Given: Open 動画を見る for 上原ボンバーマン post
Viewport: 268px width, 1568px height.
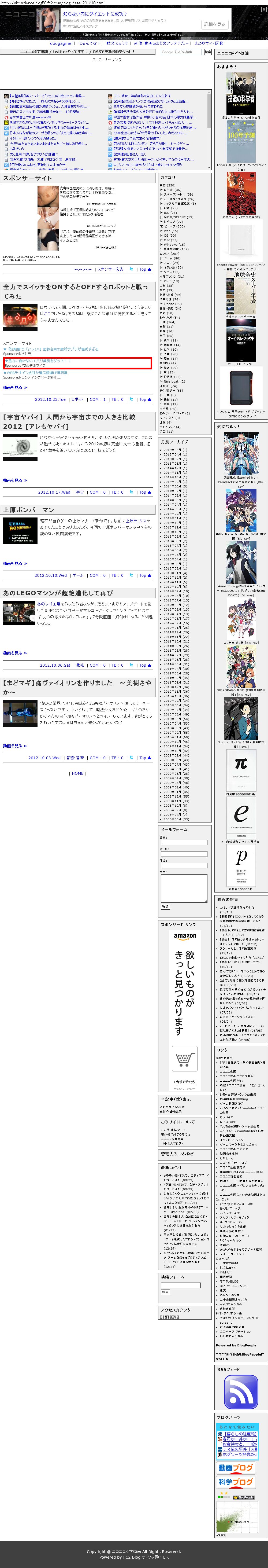Looking at the screenshot, I should (x=14, y=563).
